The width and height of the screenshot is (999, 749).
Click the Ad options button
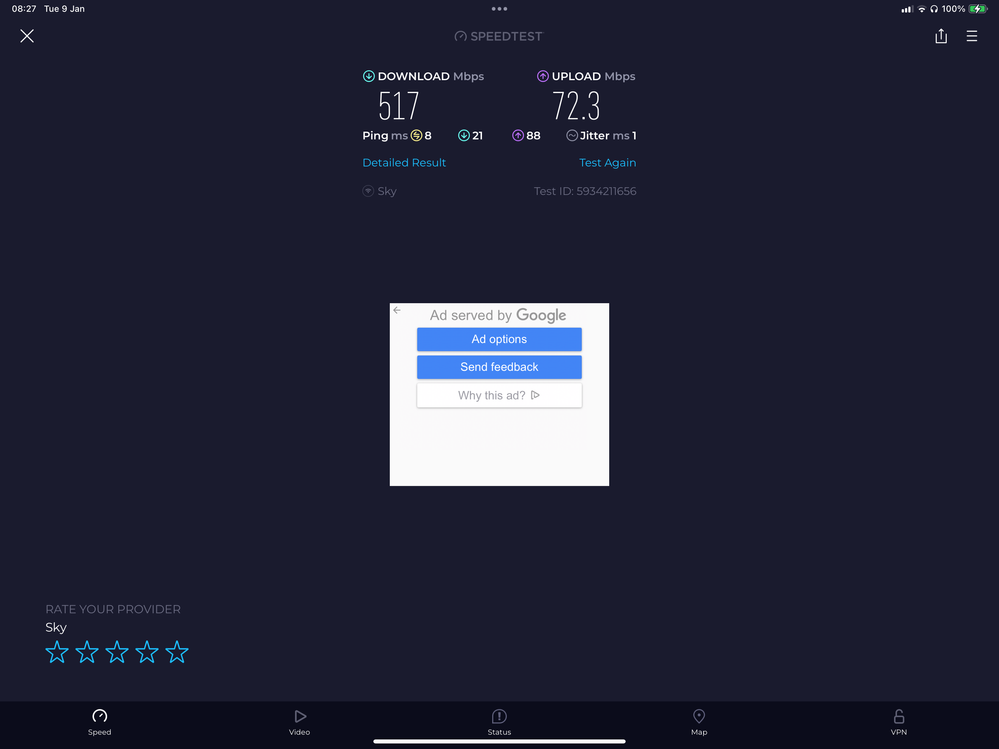tap(499, 340)
